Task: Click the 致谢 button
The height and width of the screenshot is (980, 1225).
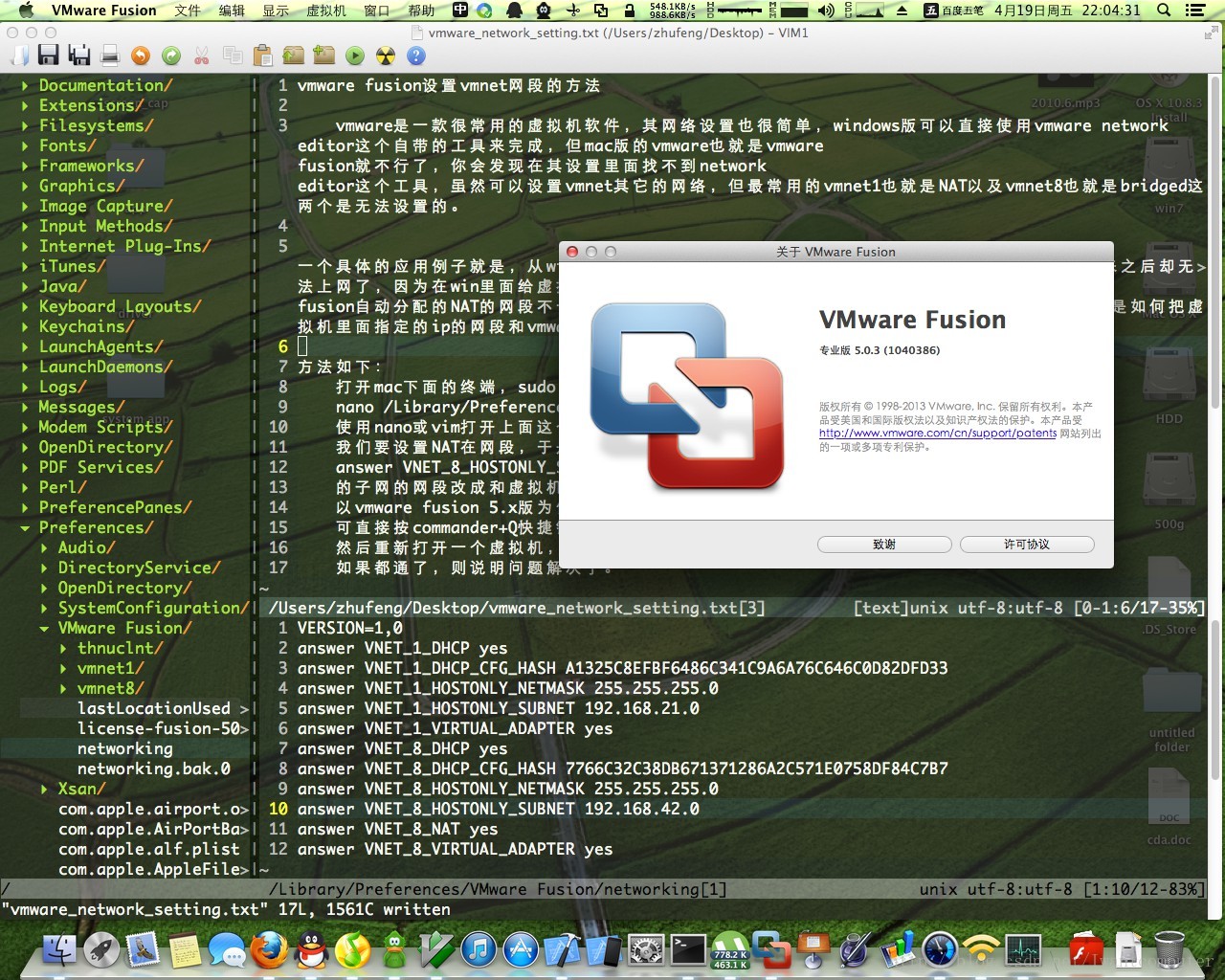Action: point(884,544)
